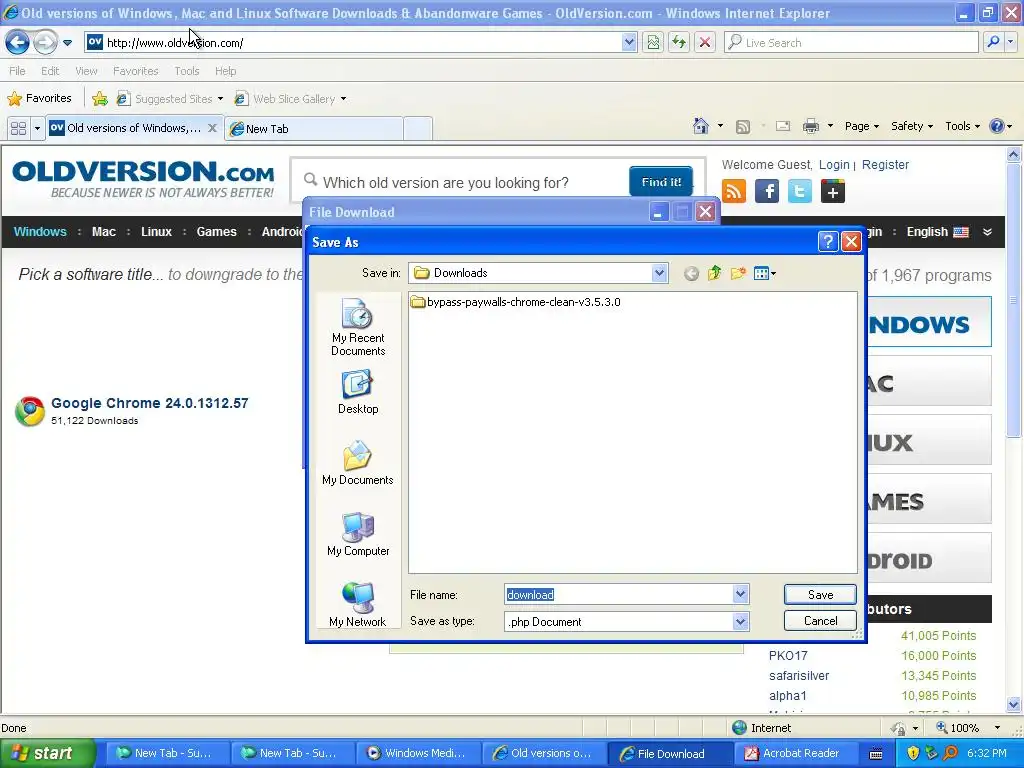1024x768 pixels.
Task: Click the File name text field
Action: [x=618, y=594]
